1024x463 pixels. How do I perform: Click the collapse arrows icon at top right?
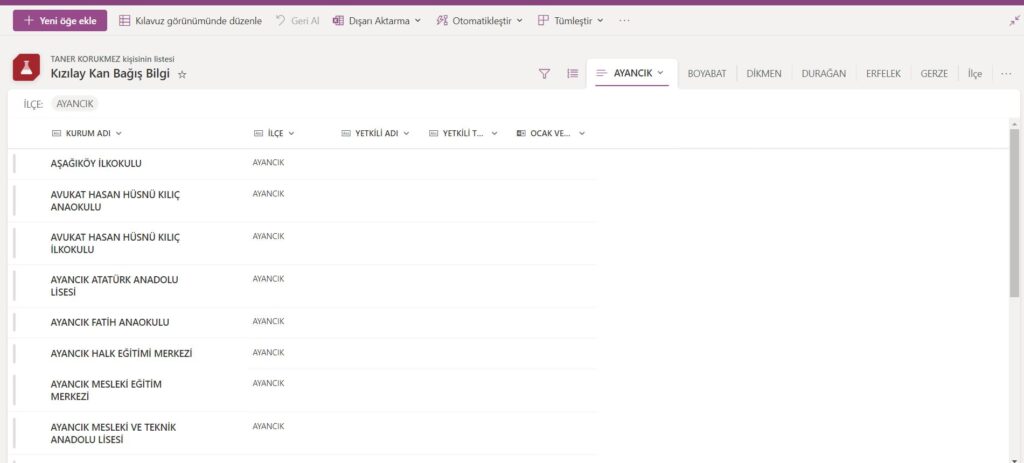pos(1015,20)
